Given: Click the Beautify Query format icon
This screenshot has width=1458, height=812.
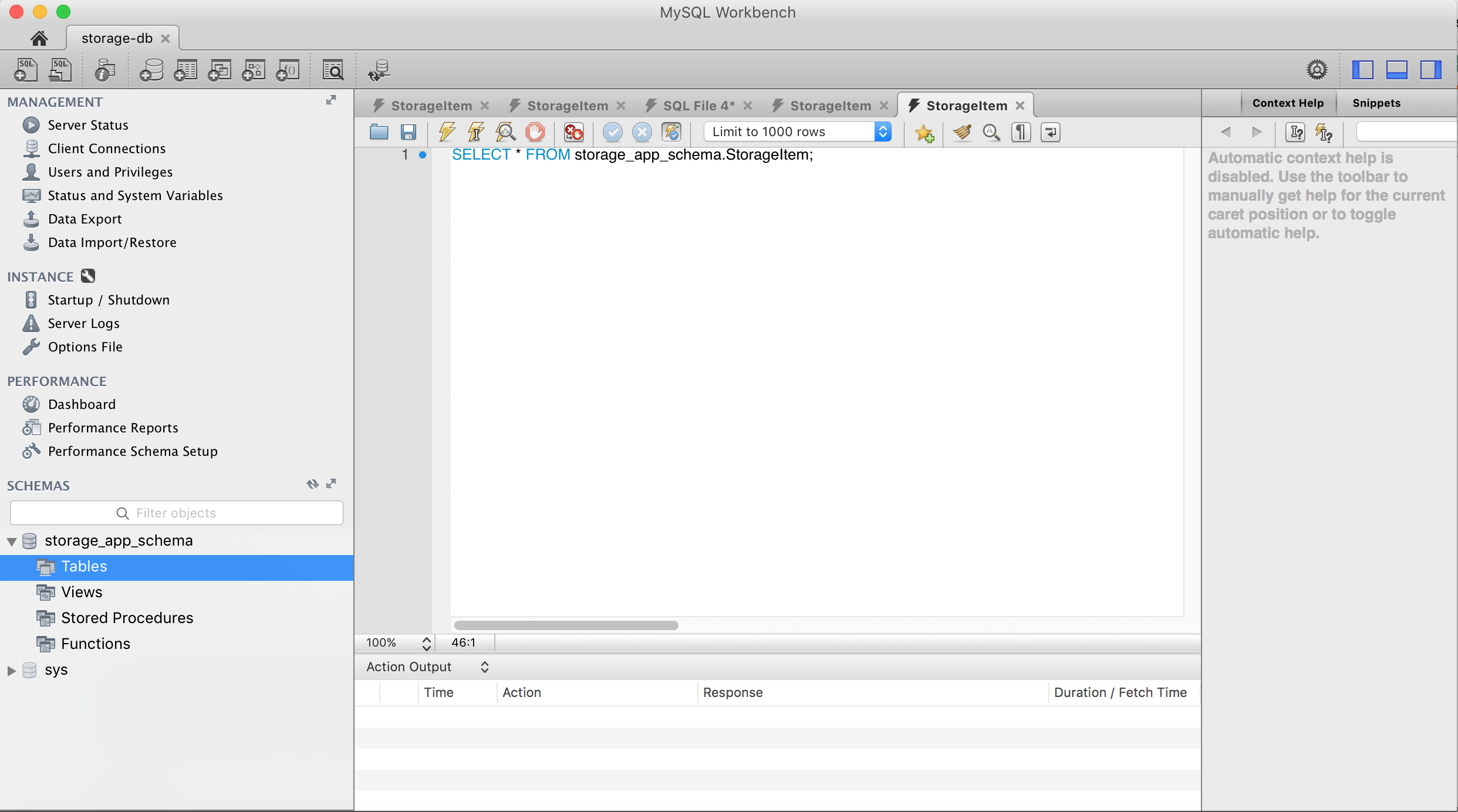Looking at the screenshot, I should coord(960,131).
